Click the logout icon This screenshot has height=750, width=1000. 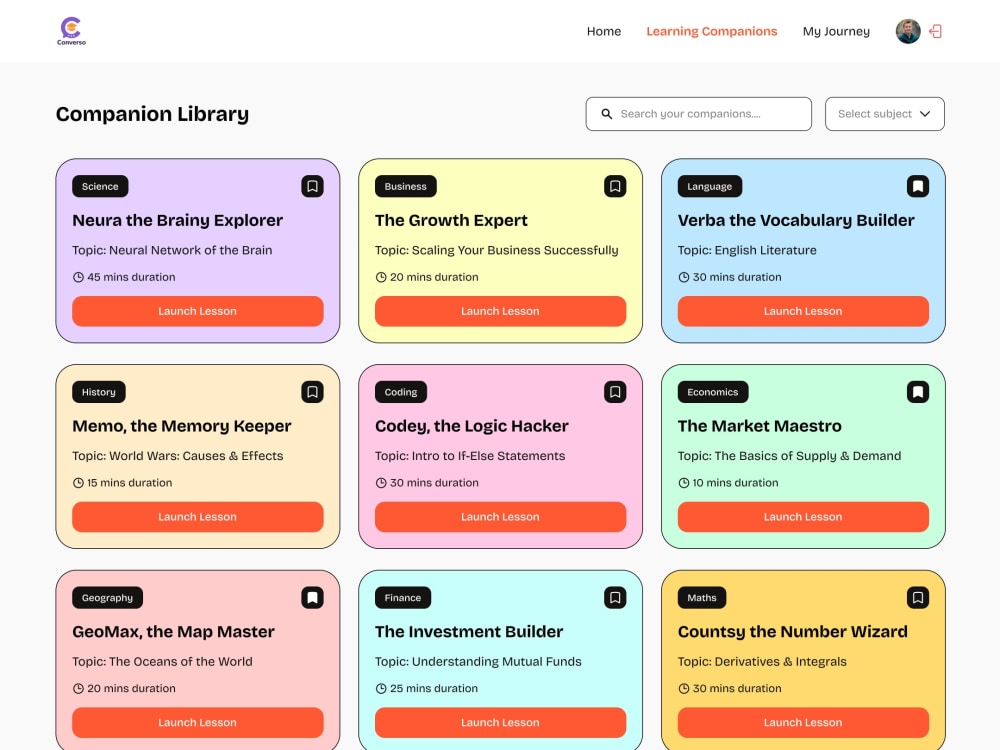click(x=936, y=31)
